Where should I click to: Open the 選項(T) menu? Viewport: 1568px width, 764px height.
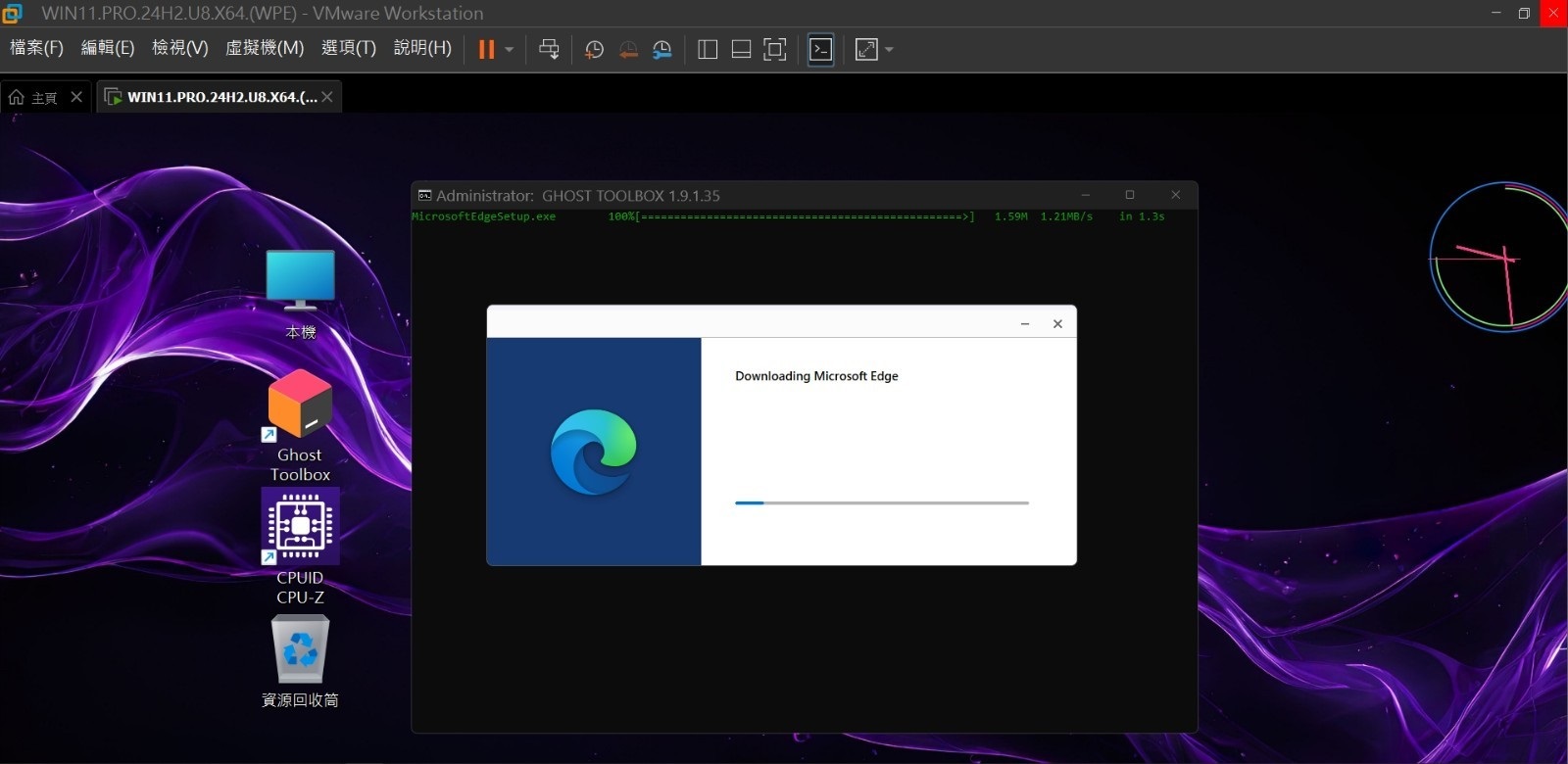pos(349,48)
